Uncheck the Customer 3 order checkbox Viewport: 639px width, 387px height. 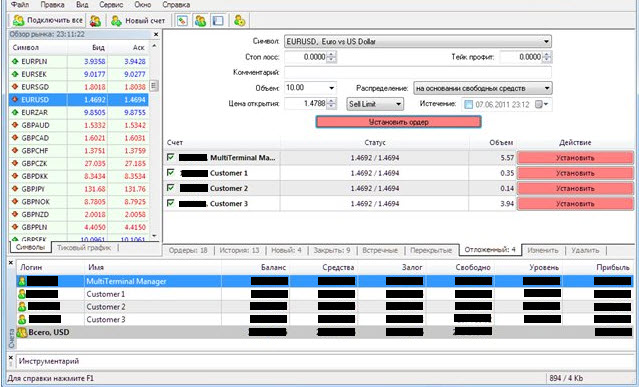[171, 202]
